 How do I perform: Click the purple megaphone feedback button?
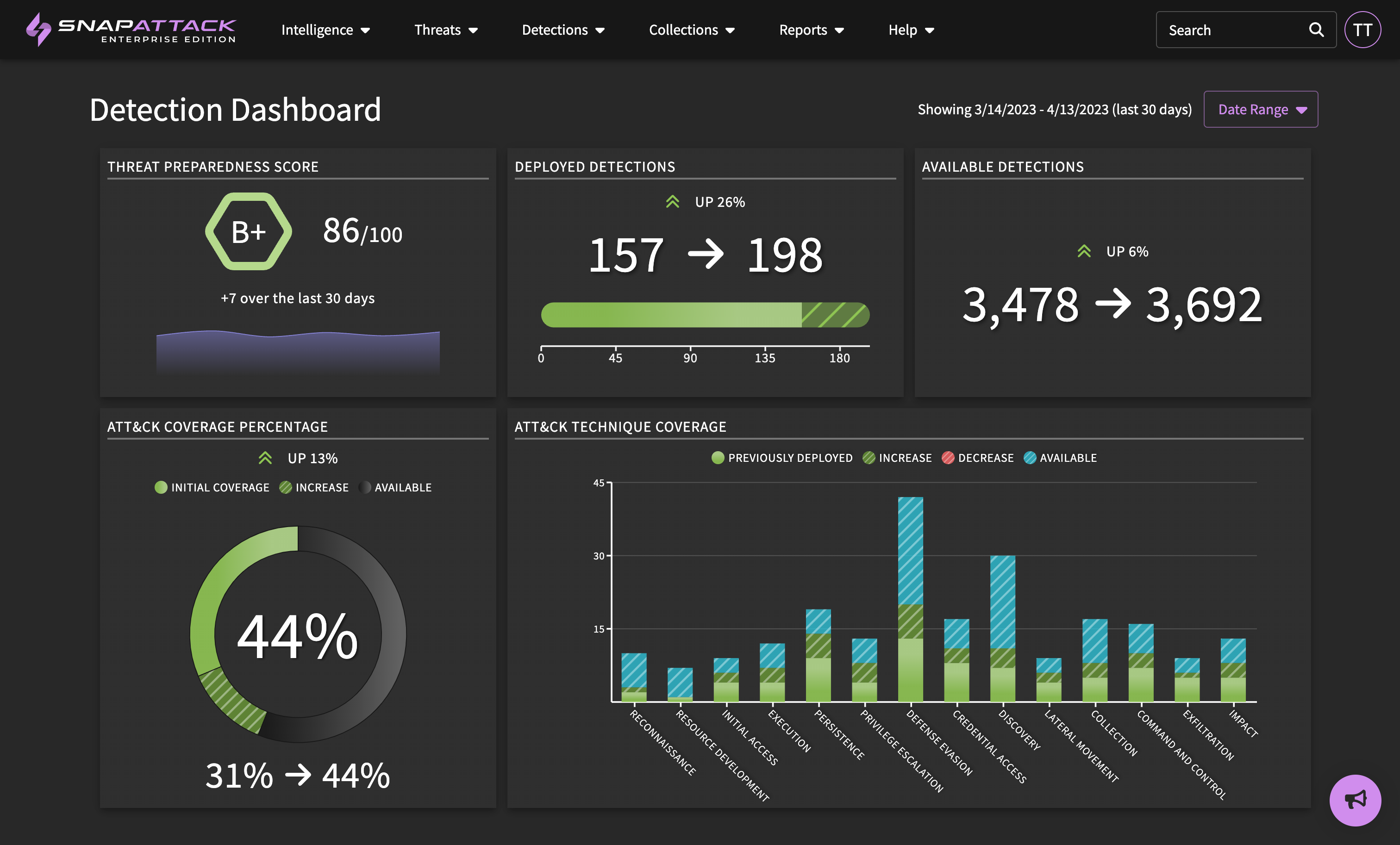tap(1355, 800)
